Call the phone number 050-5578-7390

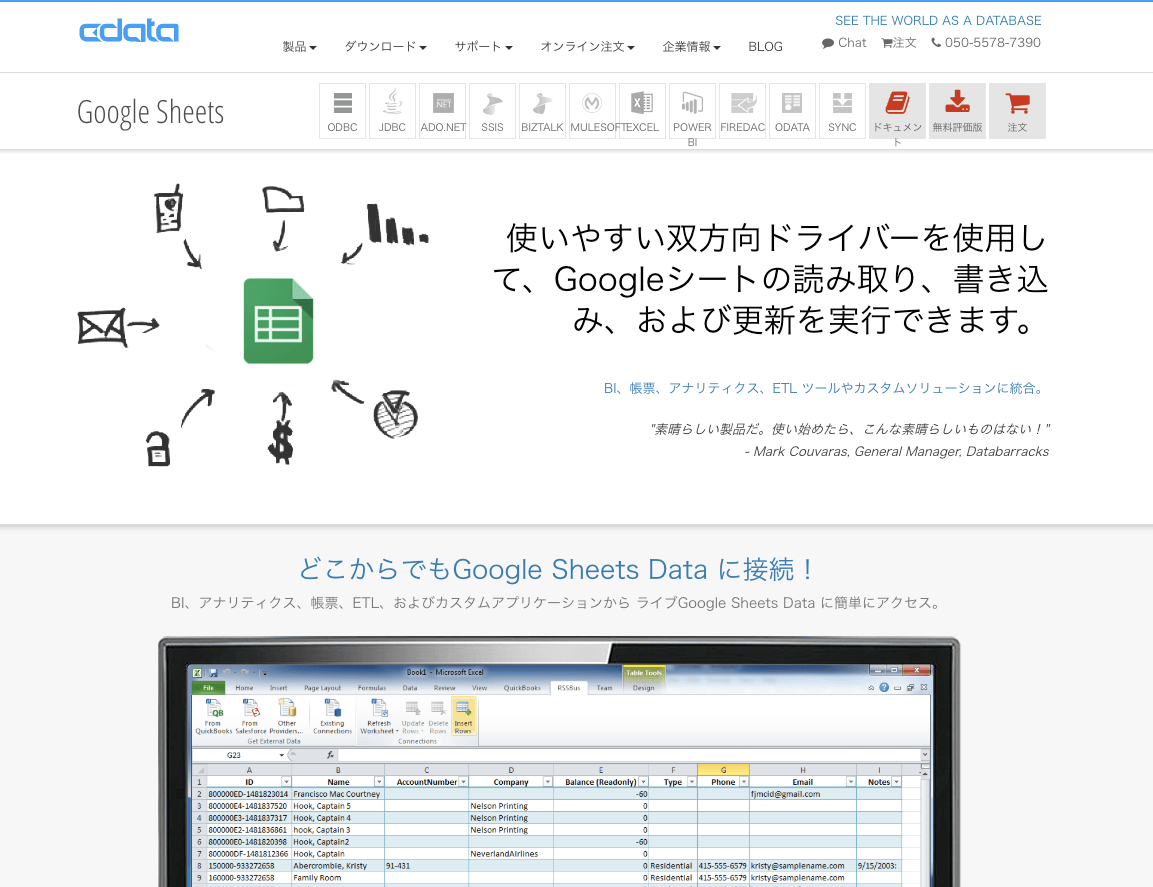pos(986,43)
